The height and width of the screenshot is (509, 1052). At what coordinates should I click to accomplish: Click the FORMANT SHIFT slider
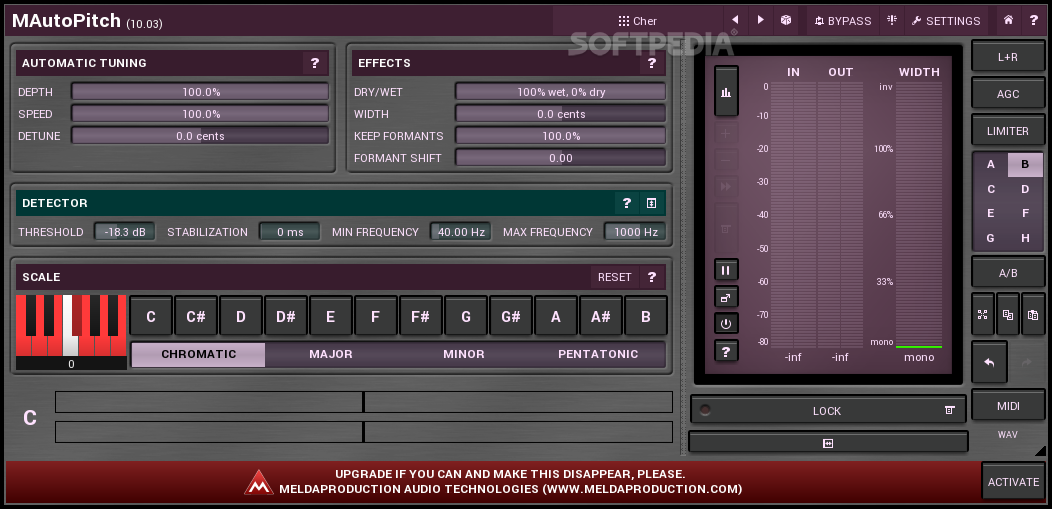tap(560, 158)
